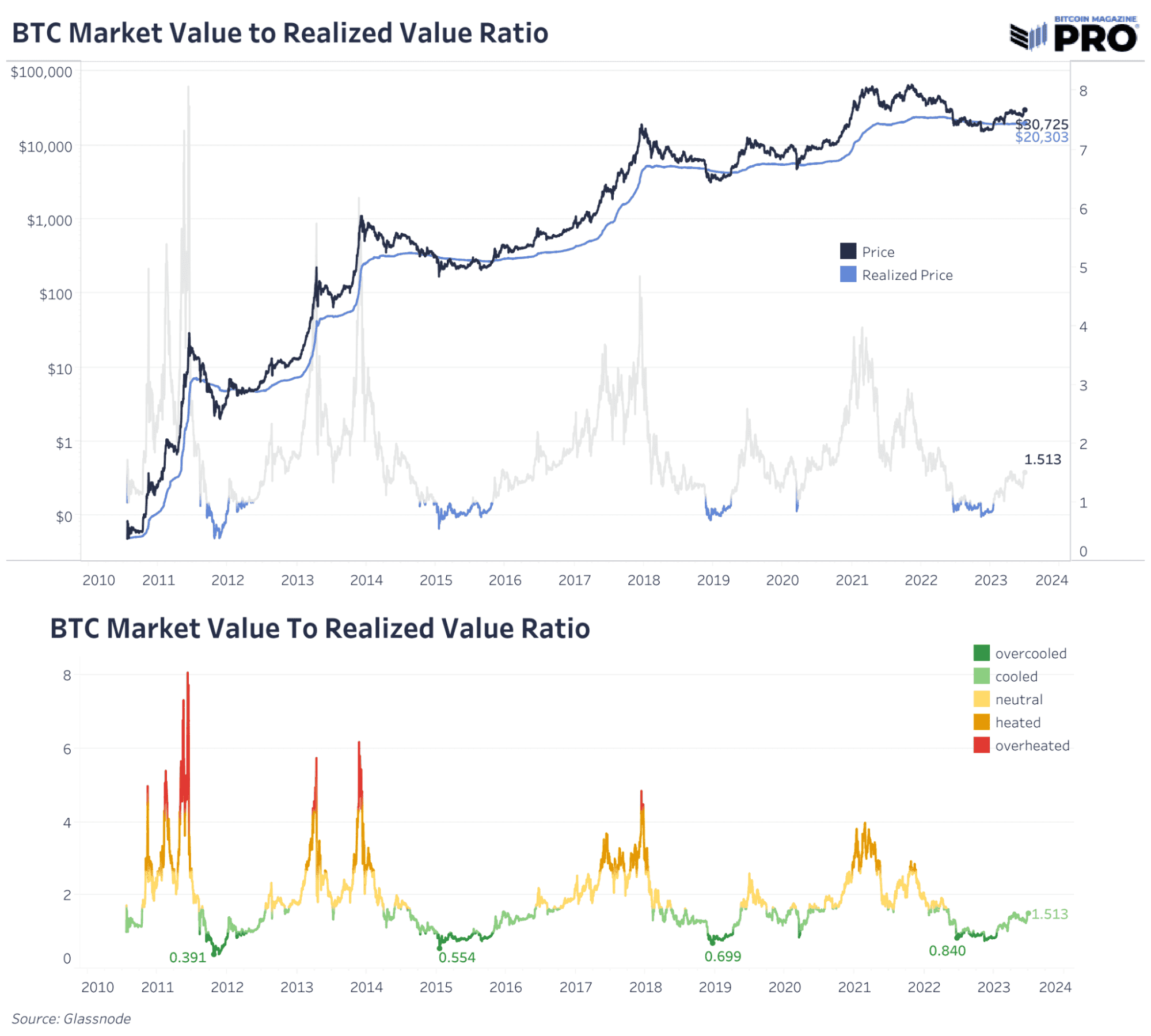Click the 0.840 low marker label
1151x1036 pixels.
(947, 950)
